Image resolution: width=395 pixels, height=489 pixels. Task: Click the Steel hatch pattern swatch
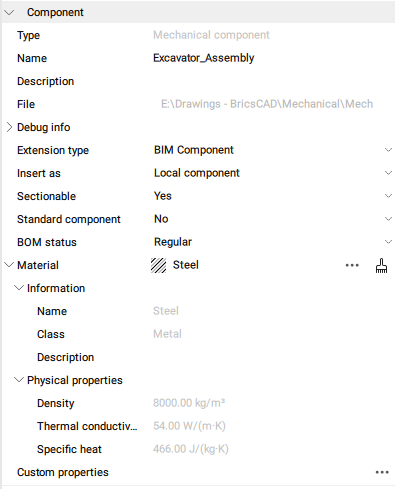[158, 266]
